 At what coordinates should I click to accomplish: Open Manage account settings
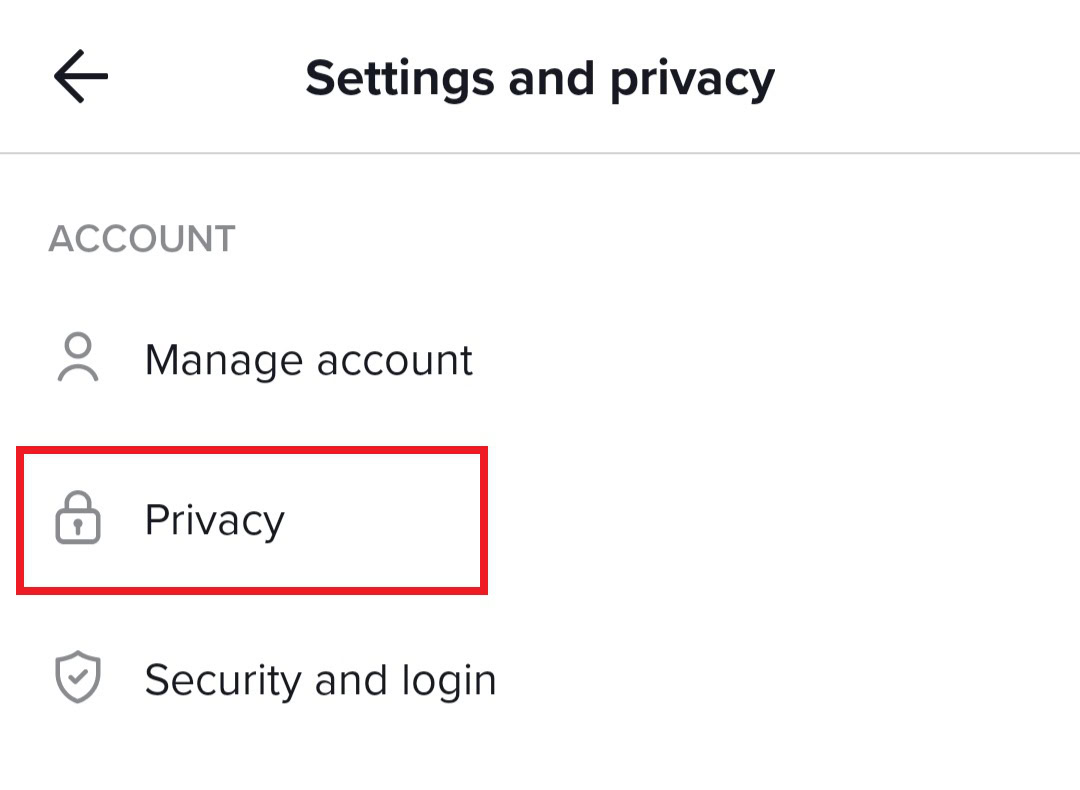308,360
